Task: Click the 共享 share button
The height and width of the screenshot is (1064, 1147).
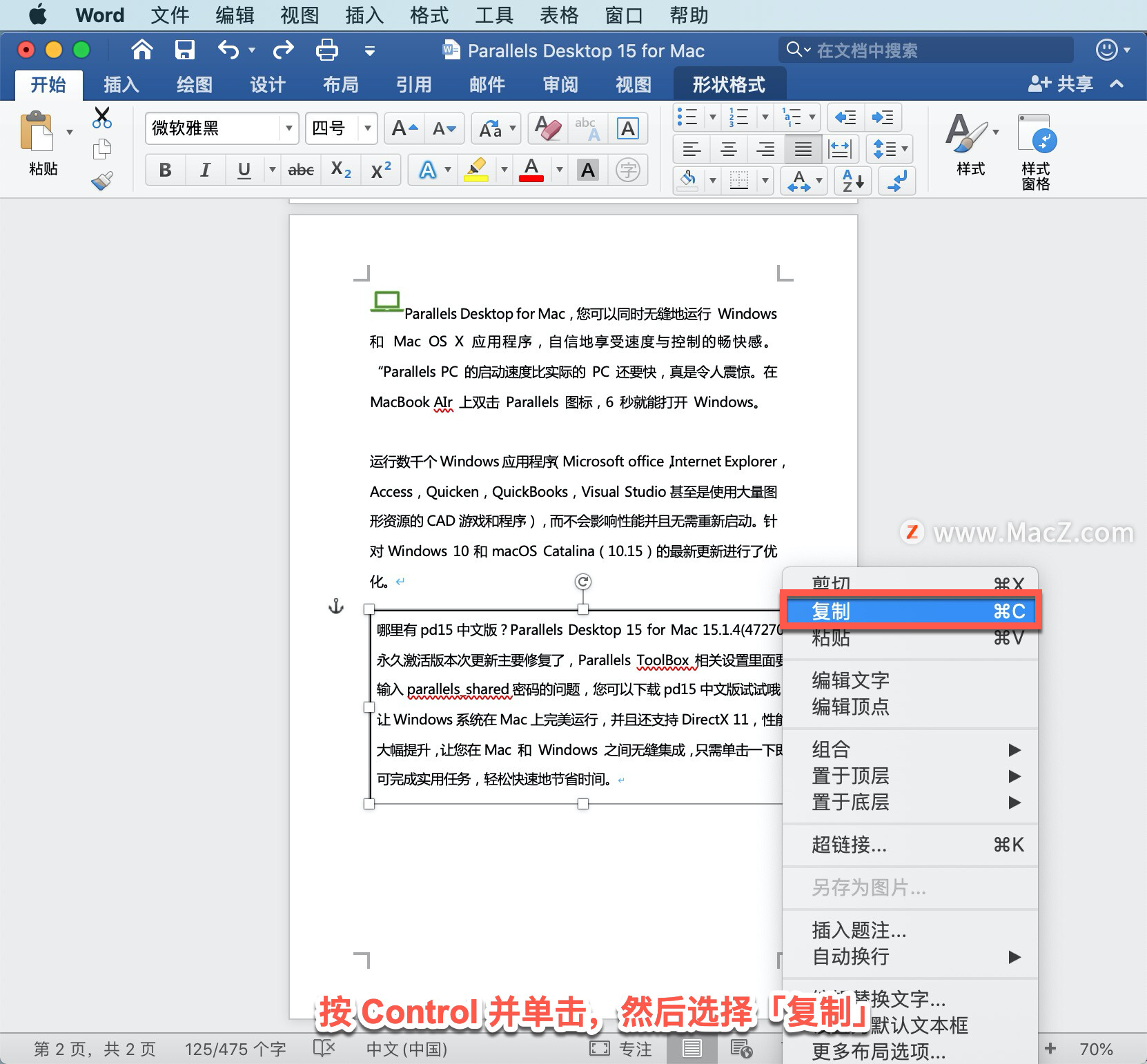Action: [1061, 84]
